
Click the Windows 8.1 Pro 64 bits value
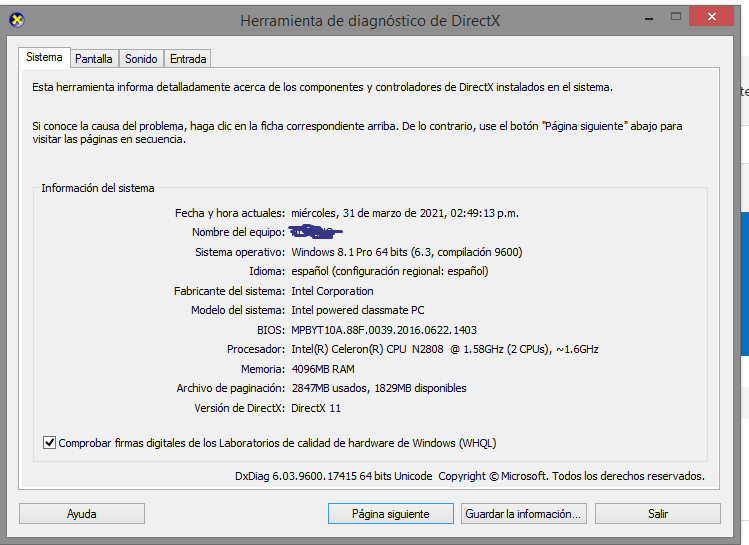407,252
